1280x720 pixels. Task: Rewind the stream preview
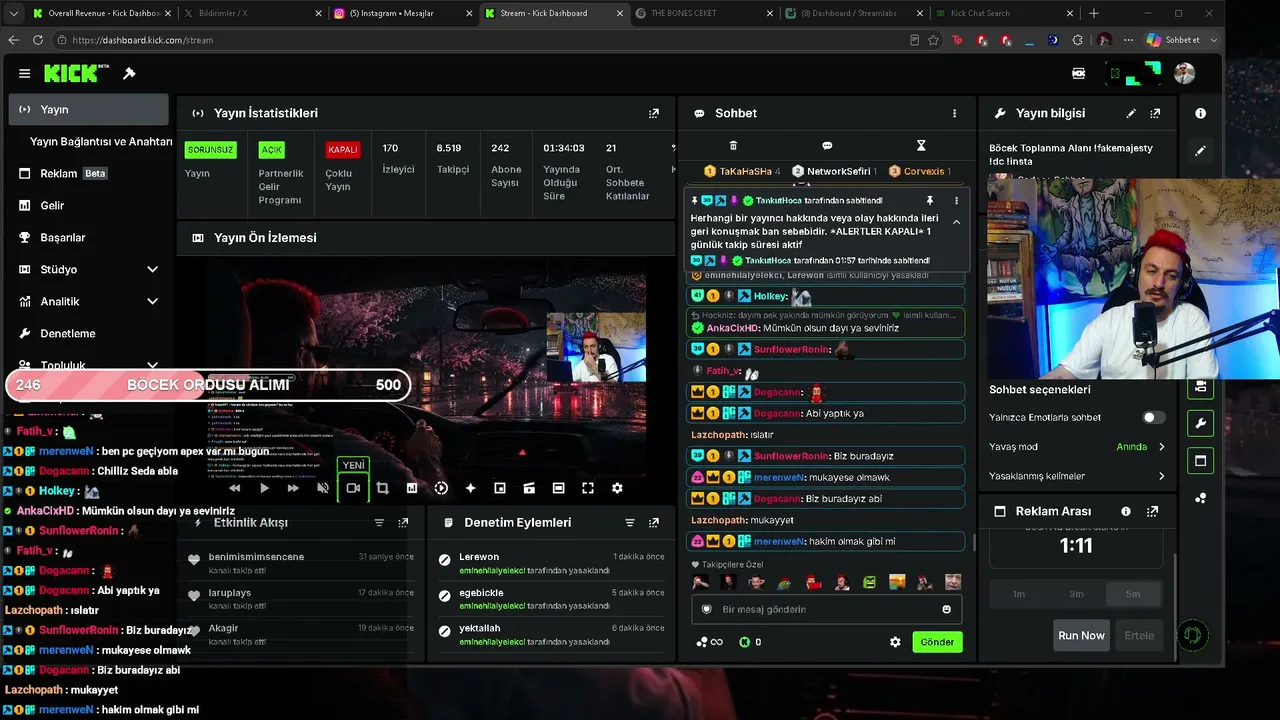tap(234, 488)
